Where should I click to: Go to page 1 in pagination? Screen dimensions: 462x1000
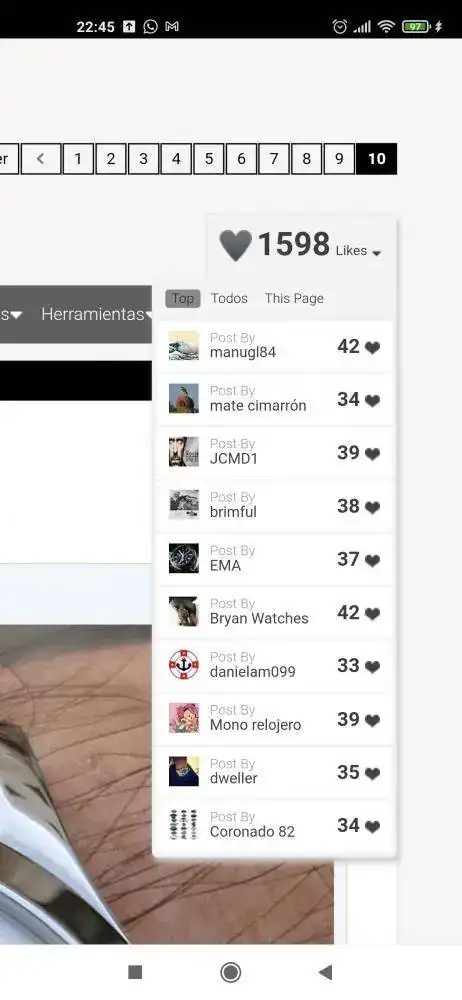click(x=78, y=159)
